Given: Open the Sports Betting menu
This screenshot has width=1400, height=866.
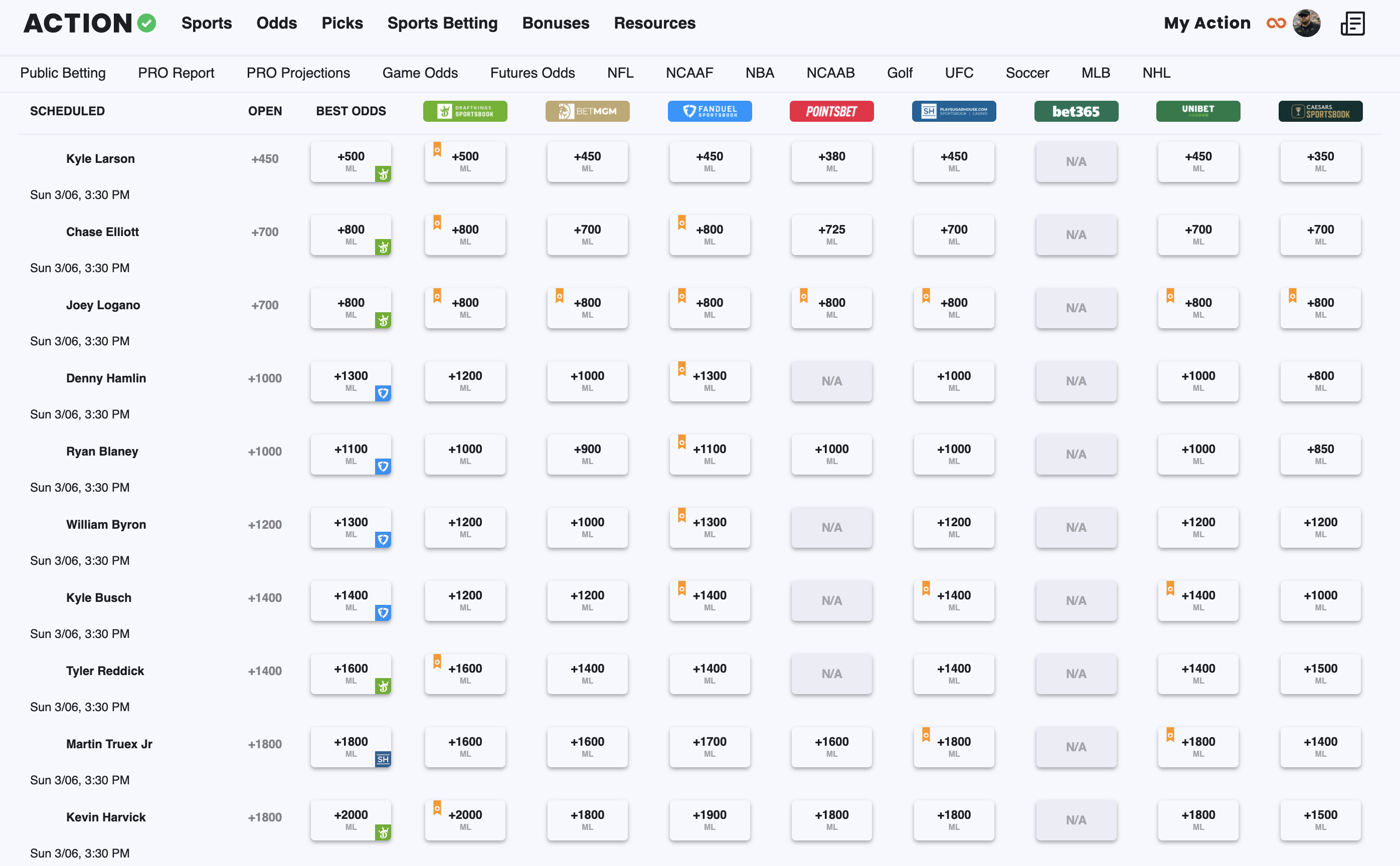Looking at the screenshot, I should (442, 24).
